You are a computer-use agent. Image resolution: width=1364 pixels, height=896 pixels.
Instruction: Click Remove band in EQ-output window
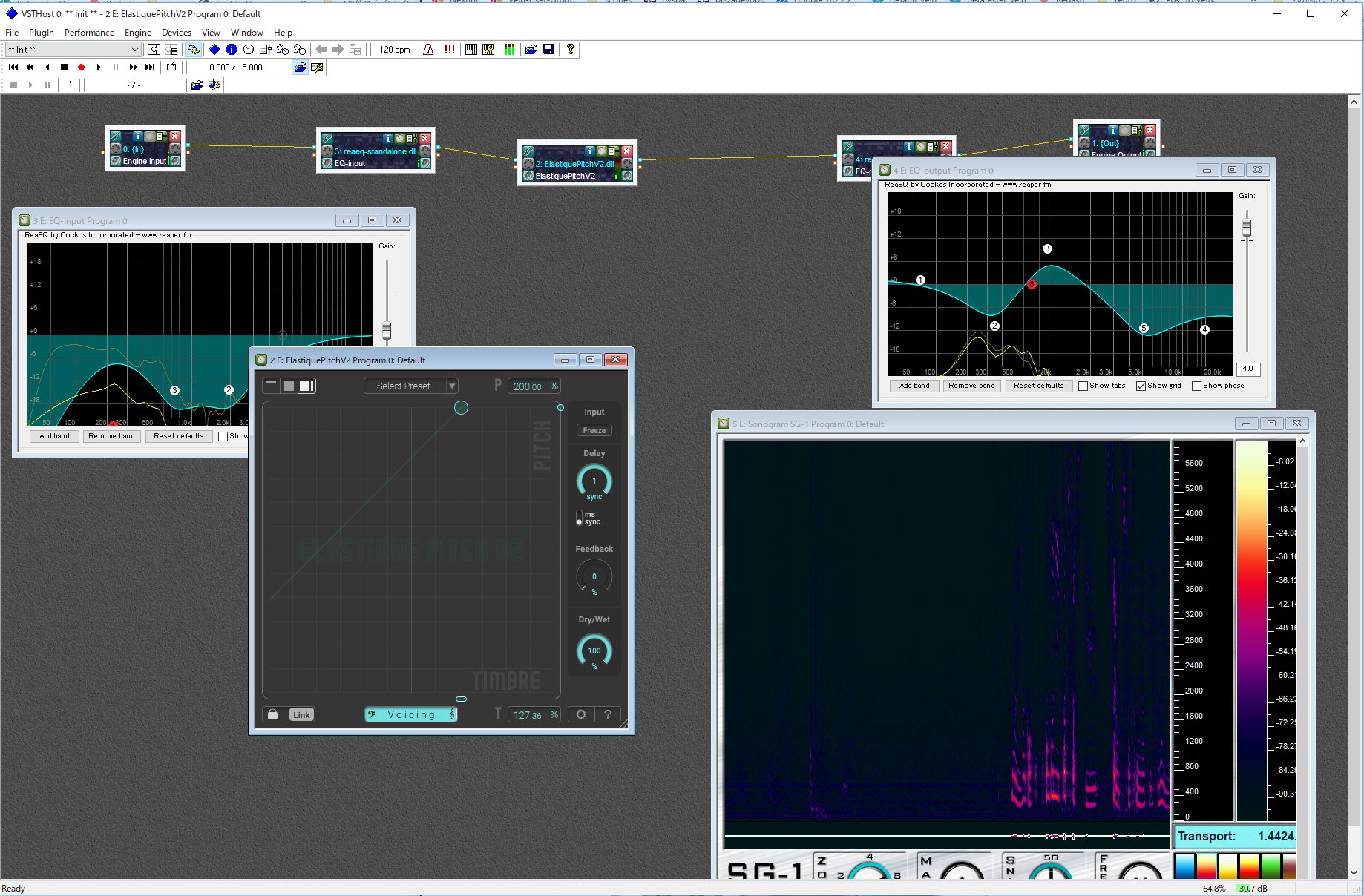[971, 386]
